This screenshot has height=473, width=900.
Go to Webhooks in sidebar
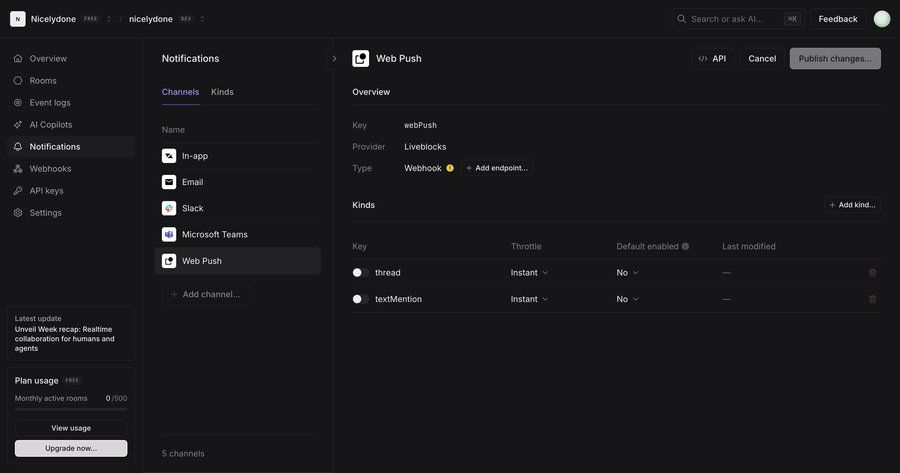click(x=71, y=169)
